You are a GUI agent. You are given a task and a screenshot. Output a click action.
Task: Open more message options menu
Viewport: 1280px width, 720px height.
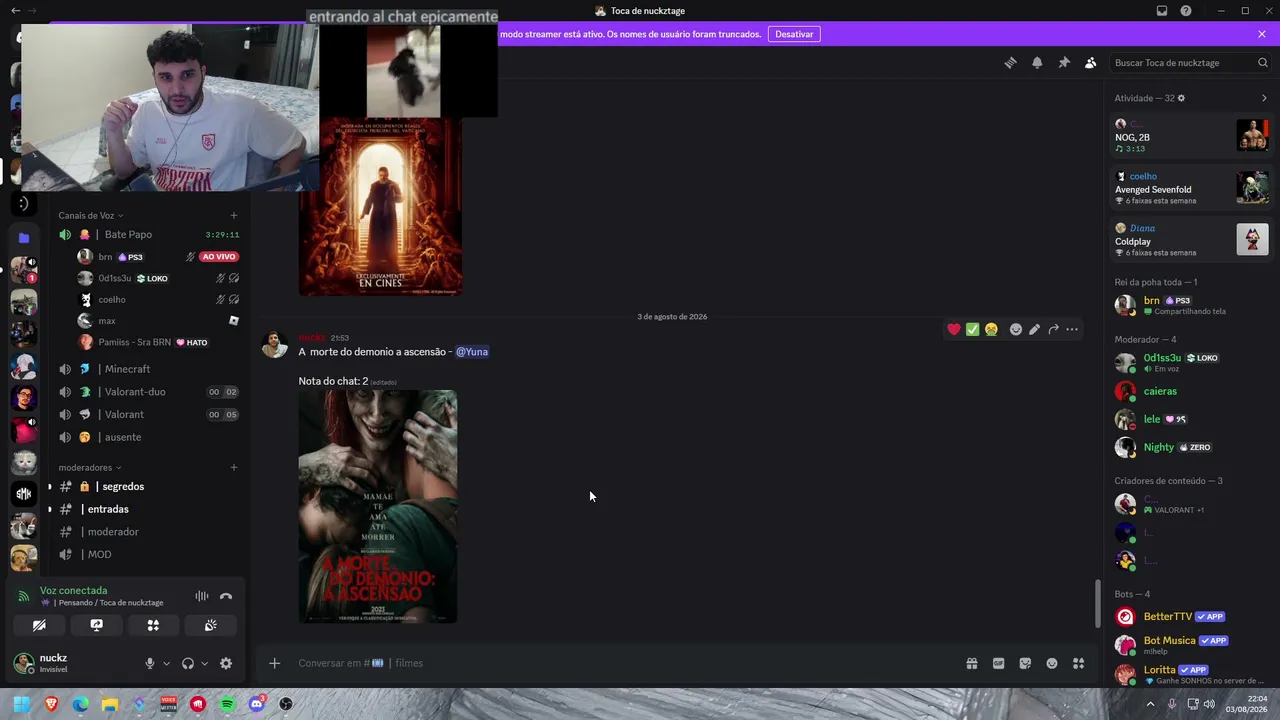click(x=1072, y=329)
